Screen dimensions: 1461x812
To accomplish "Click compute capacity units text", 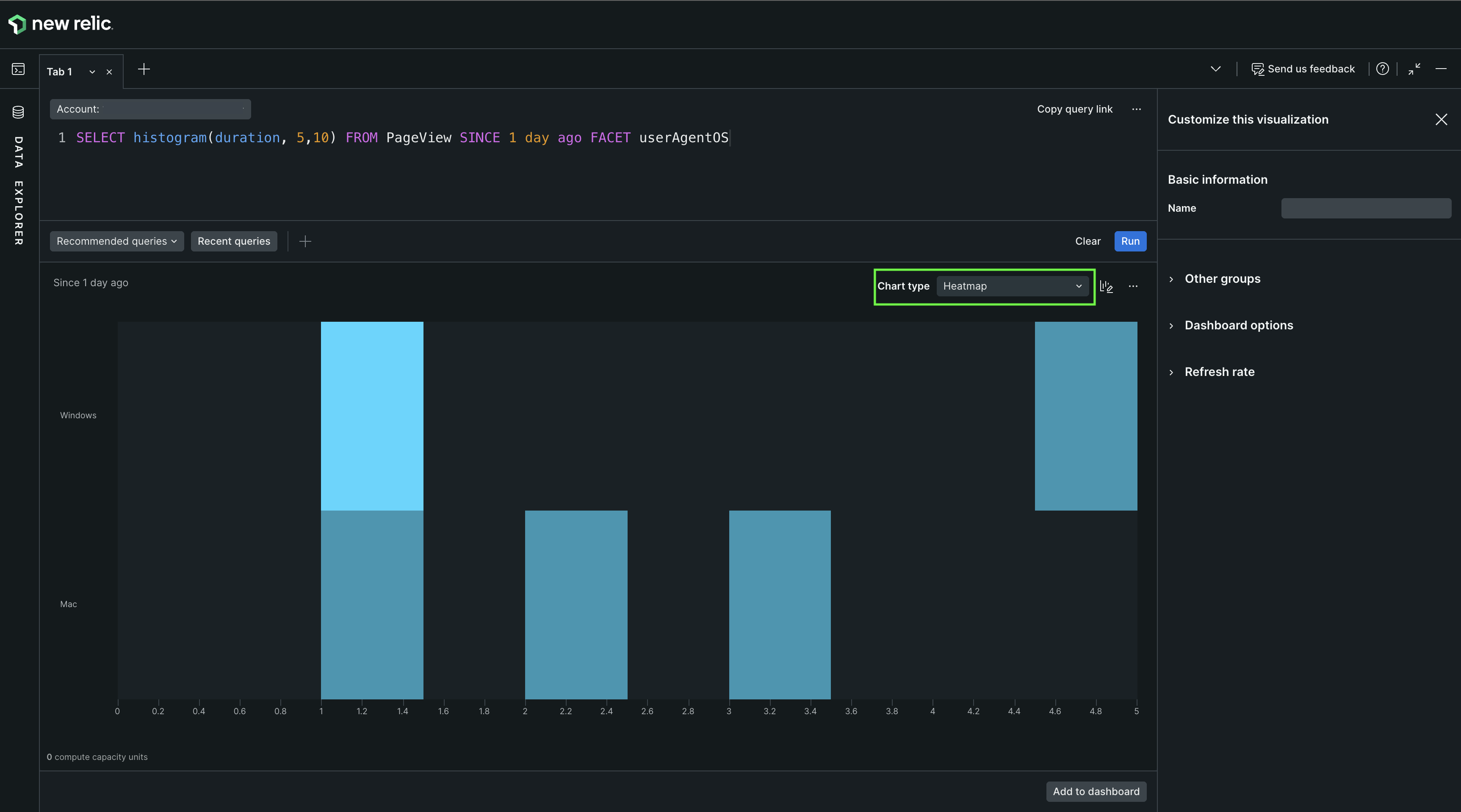I will [x=97, y=757].
